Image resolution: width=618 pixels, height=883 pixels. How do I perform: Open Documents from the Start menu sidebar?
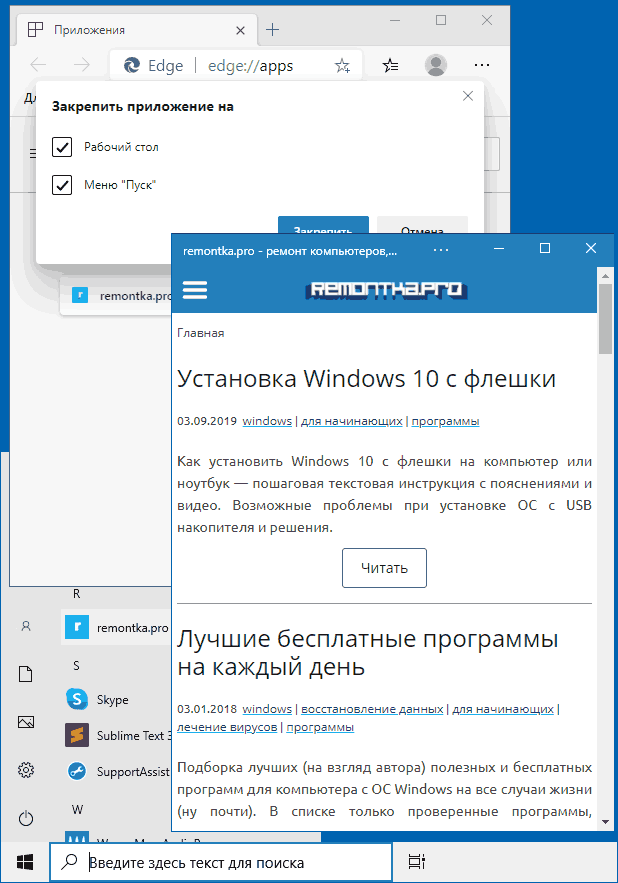click(x=26, y=674)
